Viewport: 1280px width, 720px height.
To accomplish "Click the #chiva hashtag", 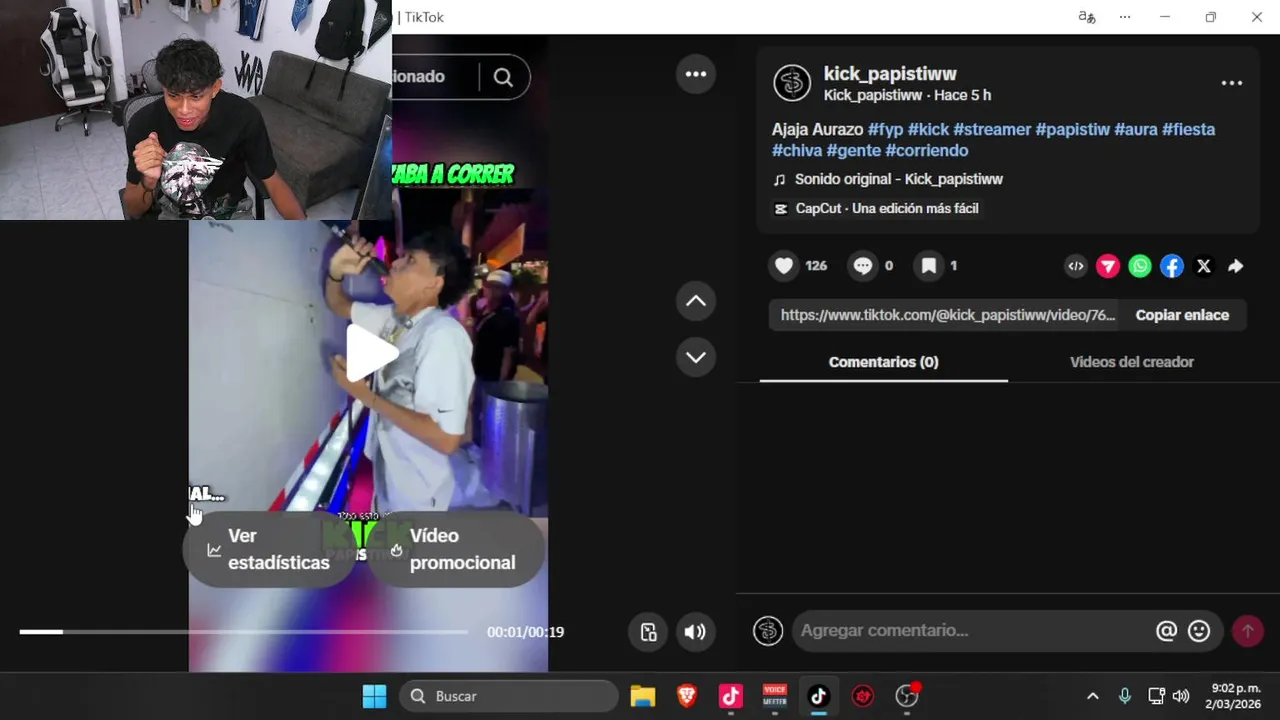I will pyautogui.click(x=797, y=151).
